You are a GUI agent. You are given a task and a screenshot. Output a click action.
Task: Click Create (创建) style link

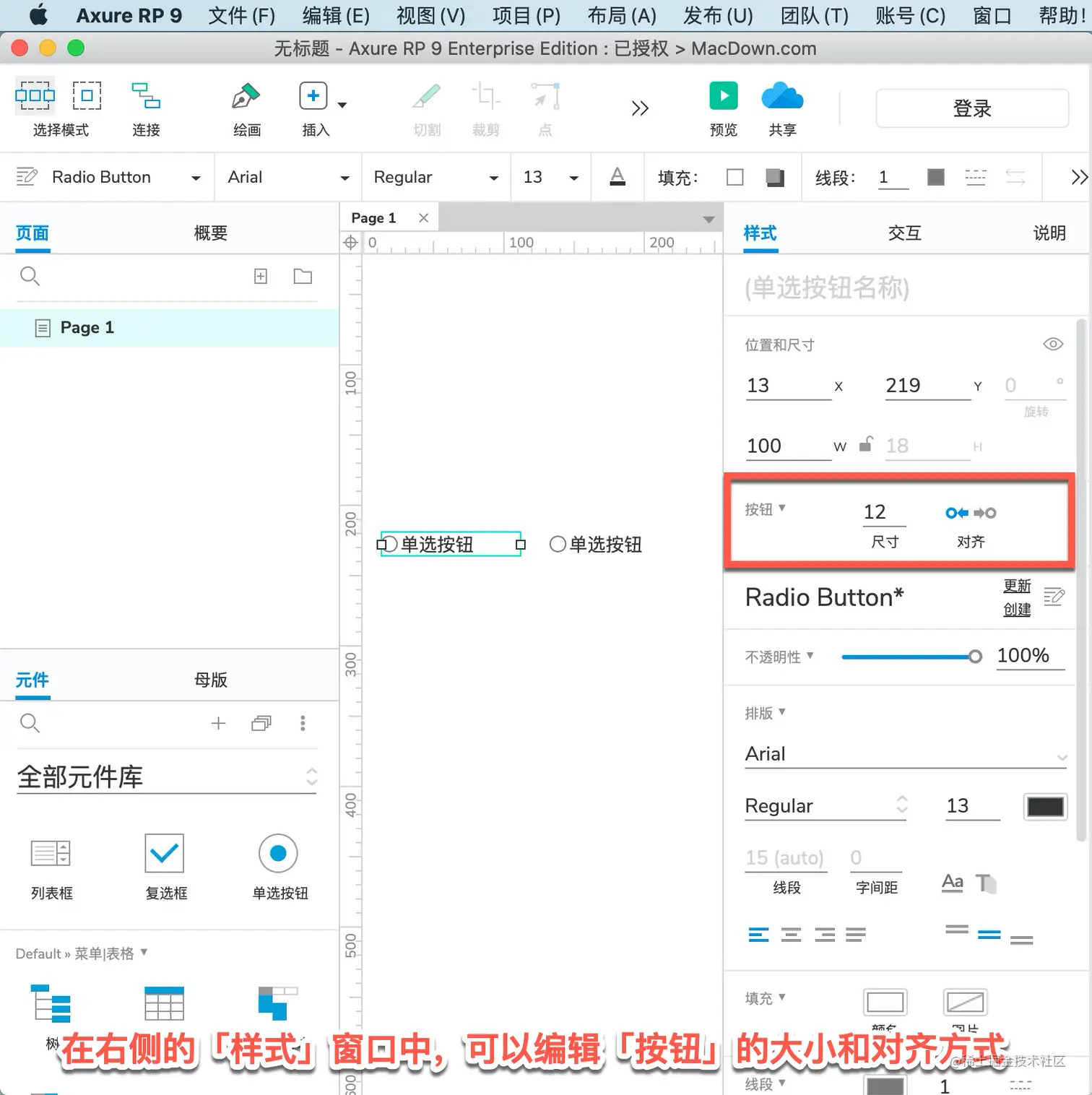(x=1017, y=610)
